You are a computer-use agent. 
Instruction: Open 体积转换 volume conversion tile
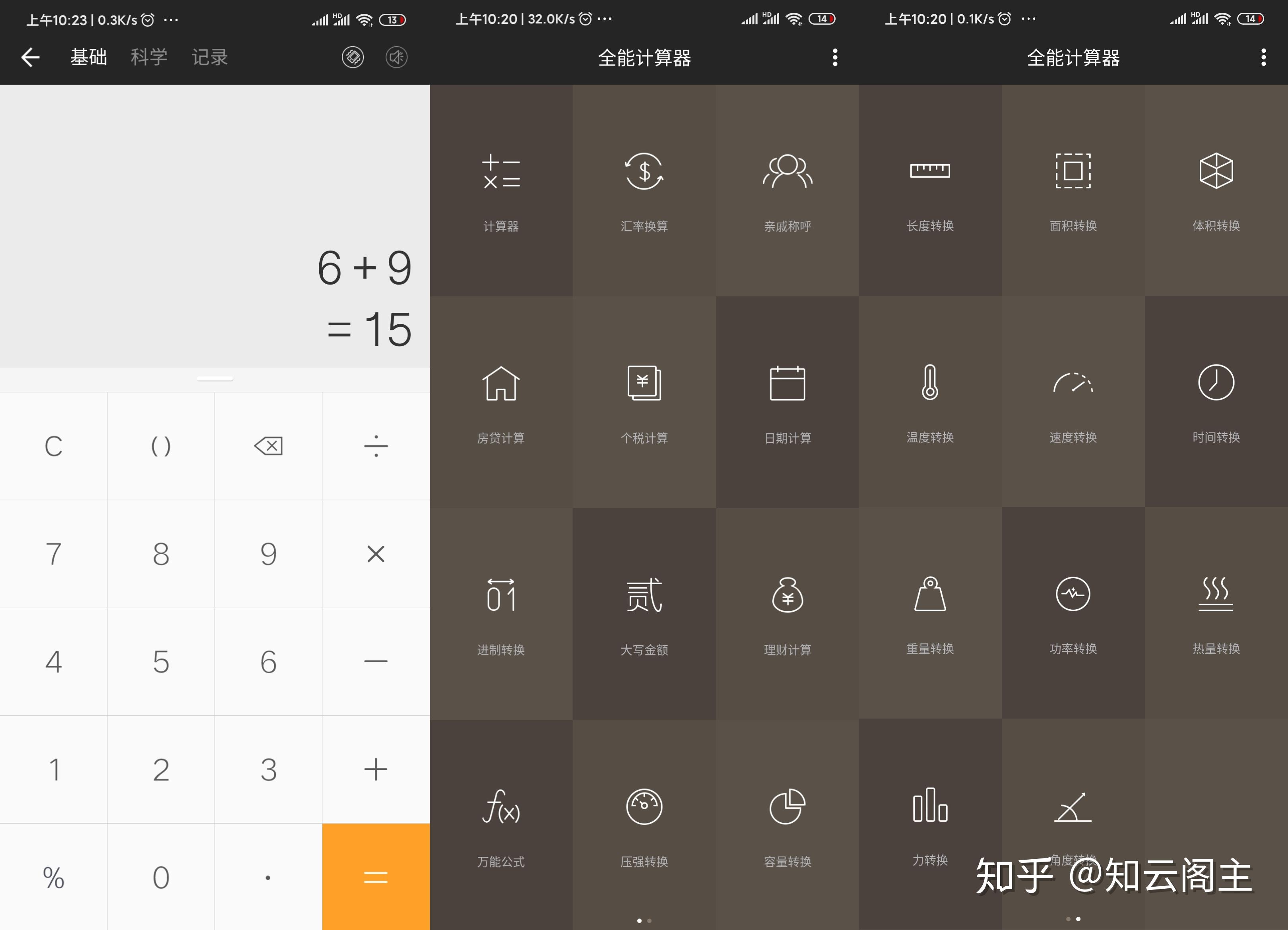tap(1216, 191)
